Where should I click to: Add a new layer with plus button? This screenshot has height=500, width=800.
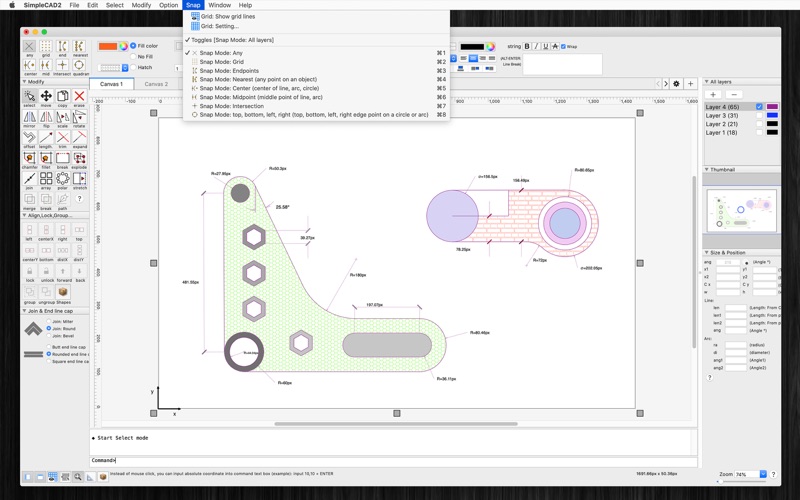(x=713, y=94)
